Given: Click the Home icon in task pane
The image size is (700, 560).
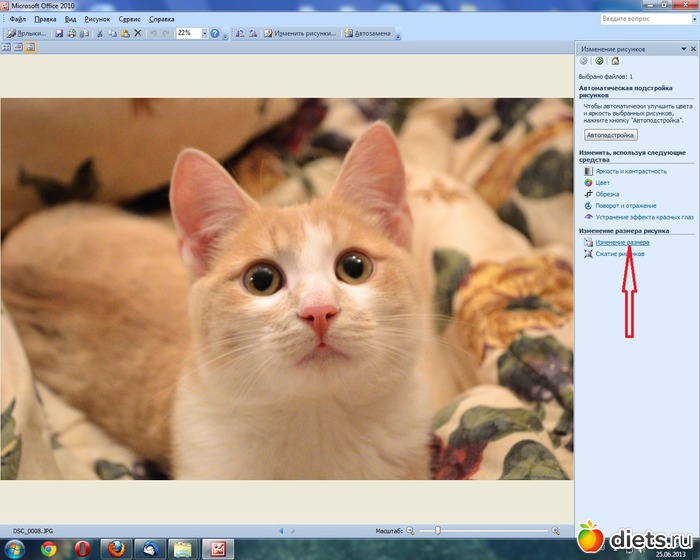Looking at the screenshot, I should [x=614, y=61].
